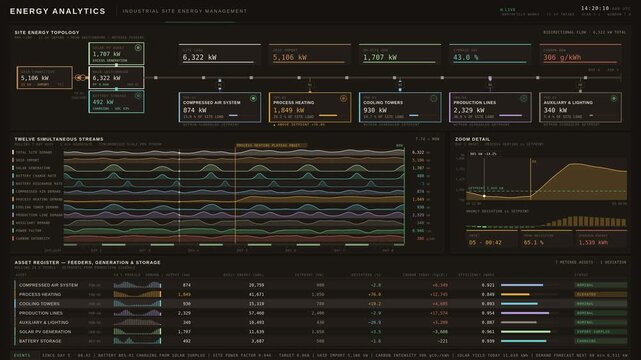
Task: Click the Energy Analytics title
Action: 58,11
